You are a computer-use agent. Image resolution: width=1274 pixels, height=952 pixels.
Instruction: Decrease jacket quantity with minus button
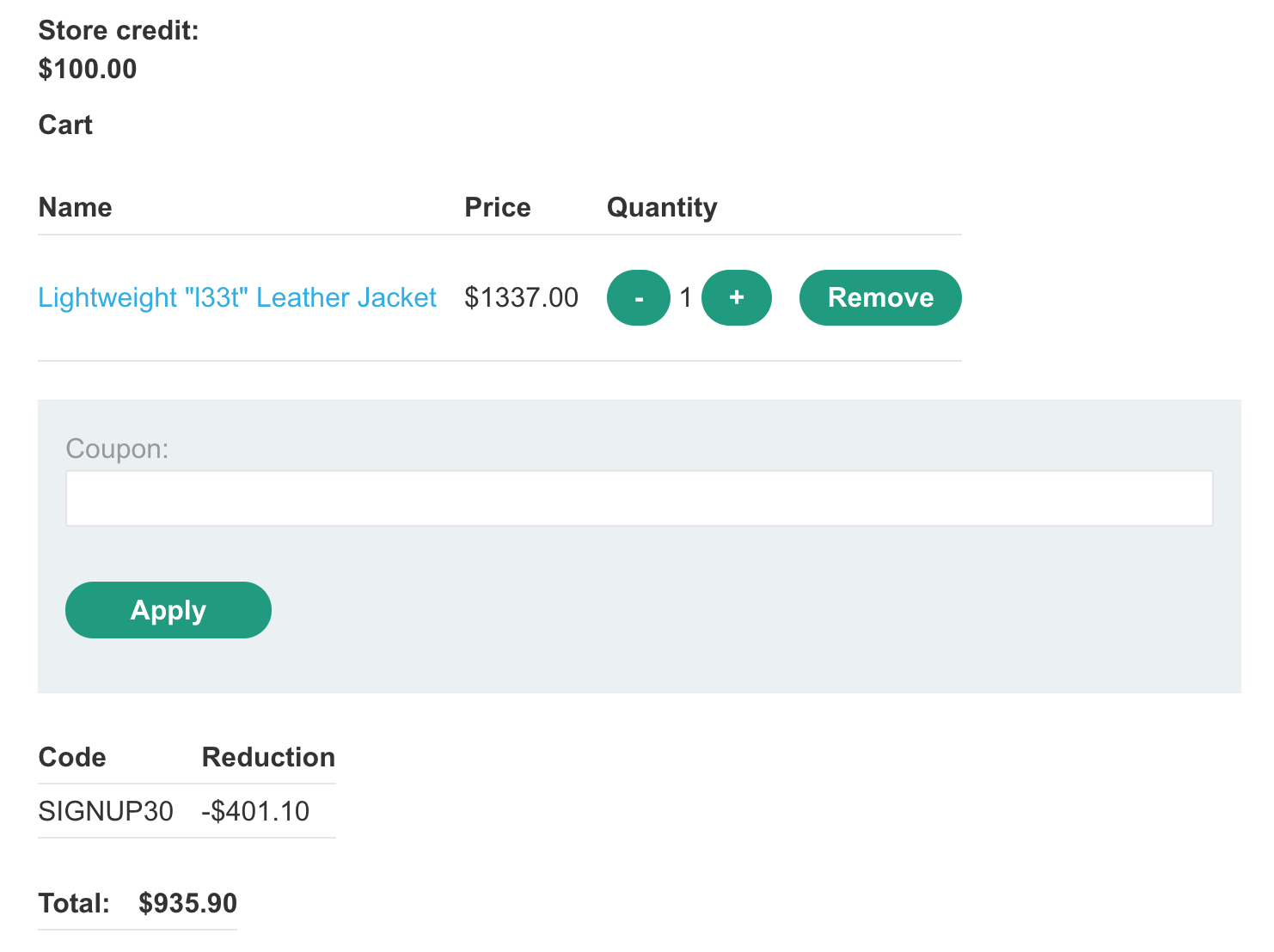(638, 297)
